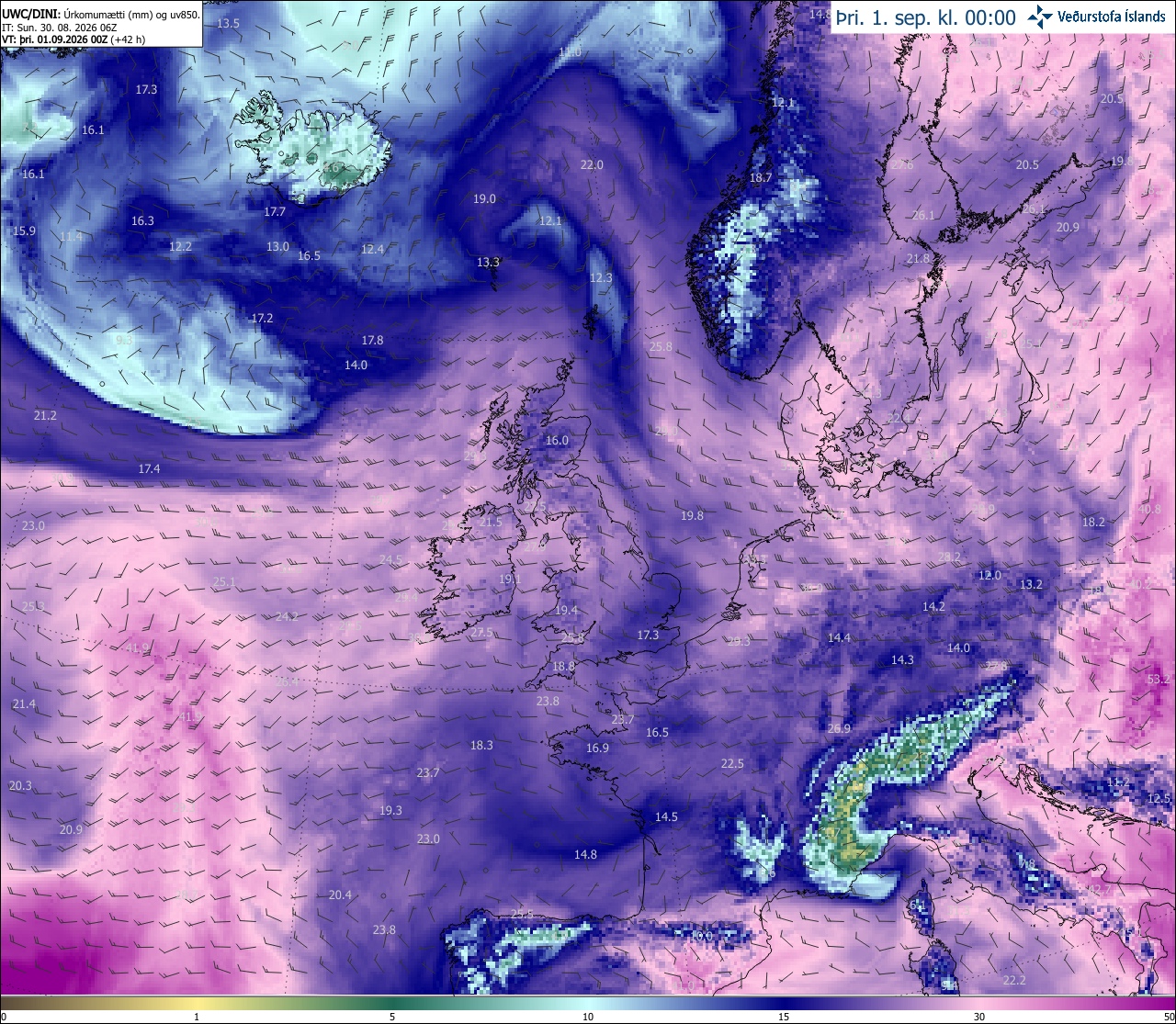The height and width of the screenshot is (1024, 1176).
Task: Click the 18.7 value on Norway's coast
Action: click(761, 178)
